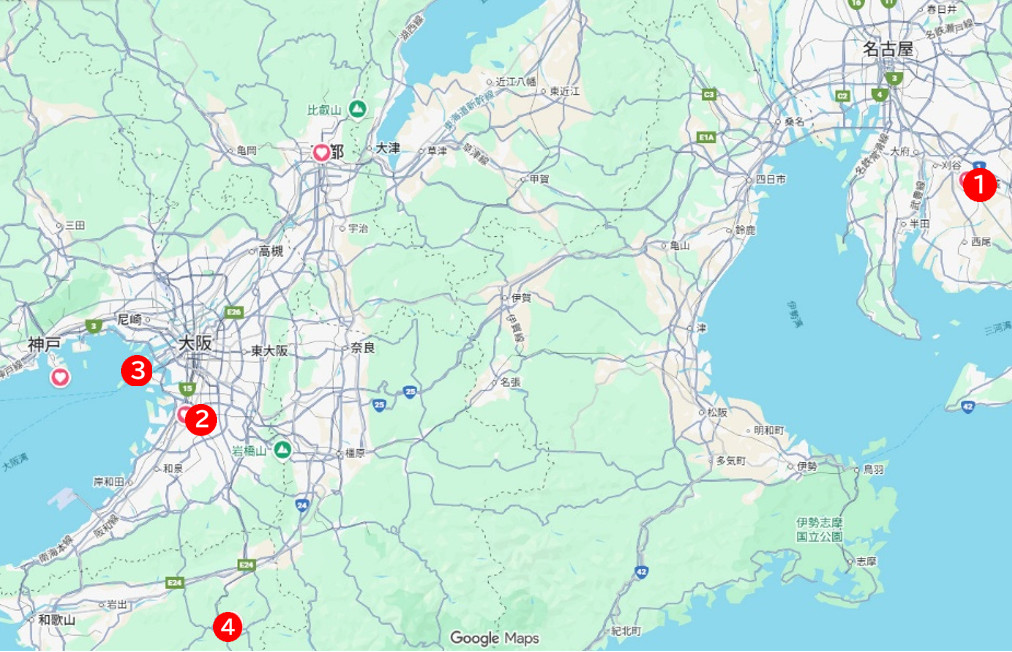
Task: Click the 比叡山 mountain peak icon
Action: click(x=357, y=109)
